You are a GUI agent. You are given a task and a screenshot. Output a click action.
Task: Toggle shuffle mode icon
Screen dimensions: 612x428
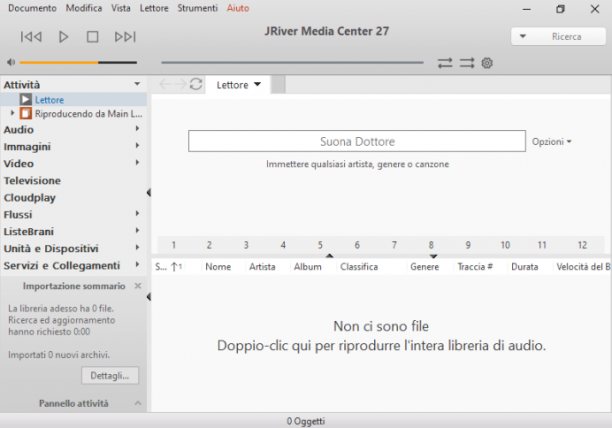(x=467, y=63)
